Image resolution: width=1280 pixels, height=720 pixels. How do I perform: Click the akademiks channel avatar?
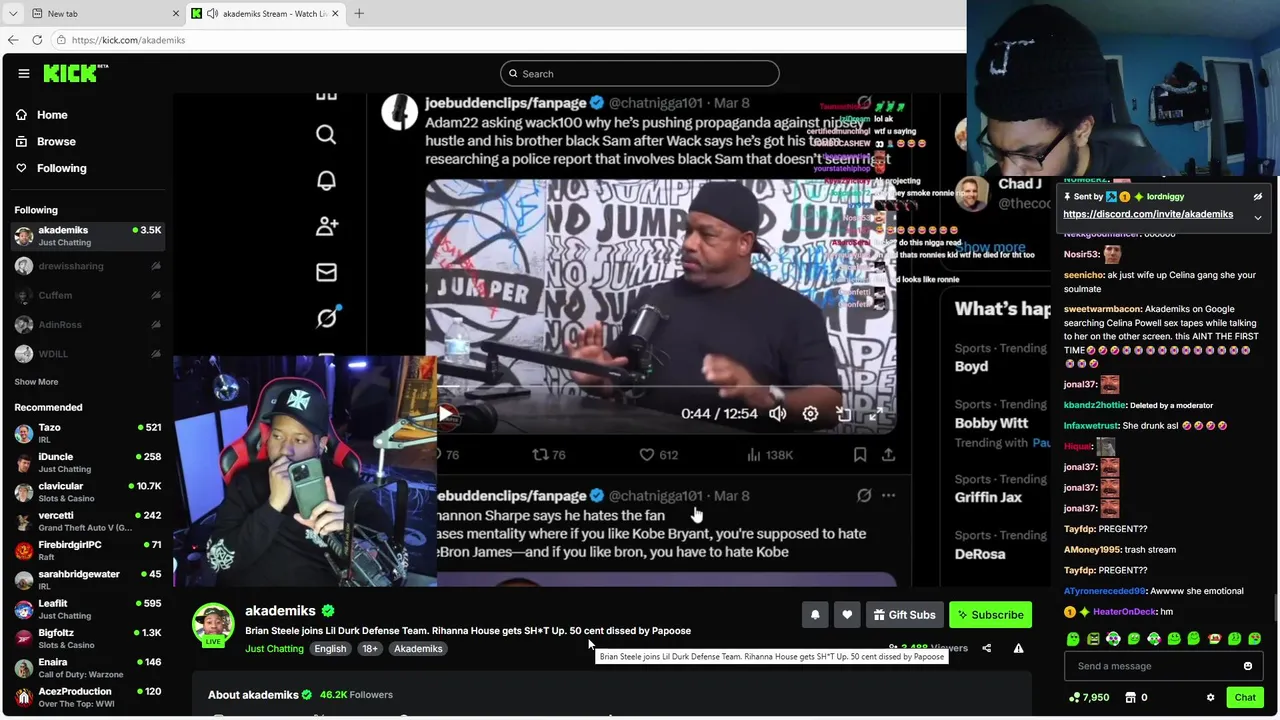[x=213, y=624]
